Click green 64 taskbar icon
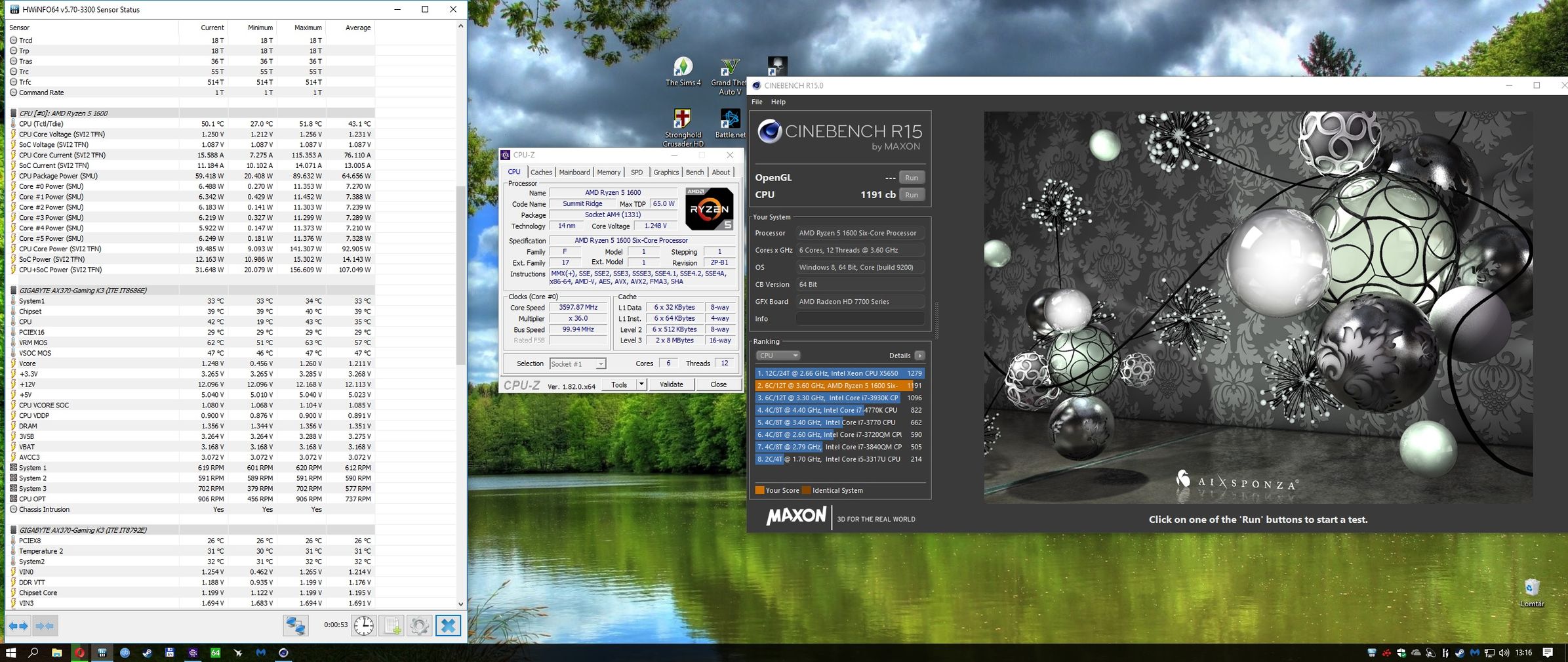 click(x=215, y=653)
